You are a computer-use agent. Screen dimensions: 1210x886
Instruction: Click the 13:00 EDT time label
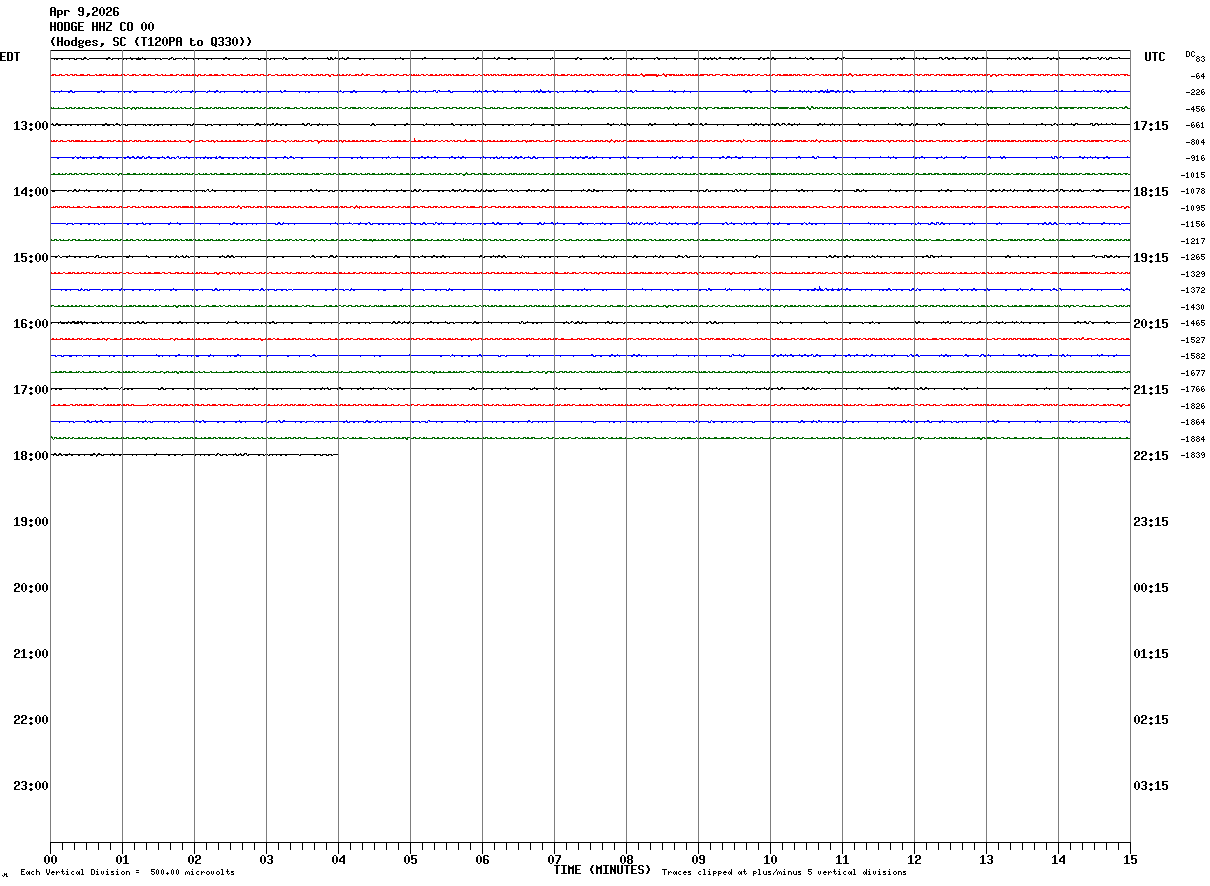(30, 126)
